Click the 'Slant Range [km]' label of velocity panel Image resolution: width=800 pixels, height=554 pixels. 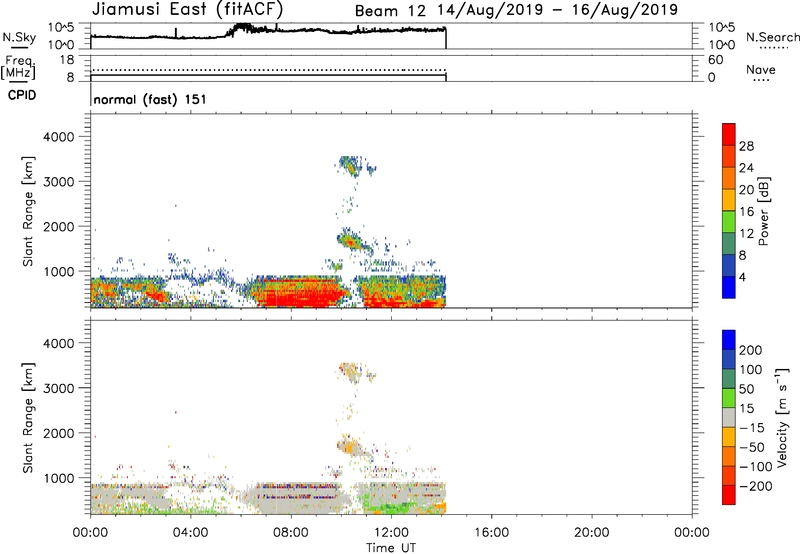point(28,417)
